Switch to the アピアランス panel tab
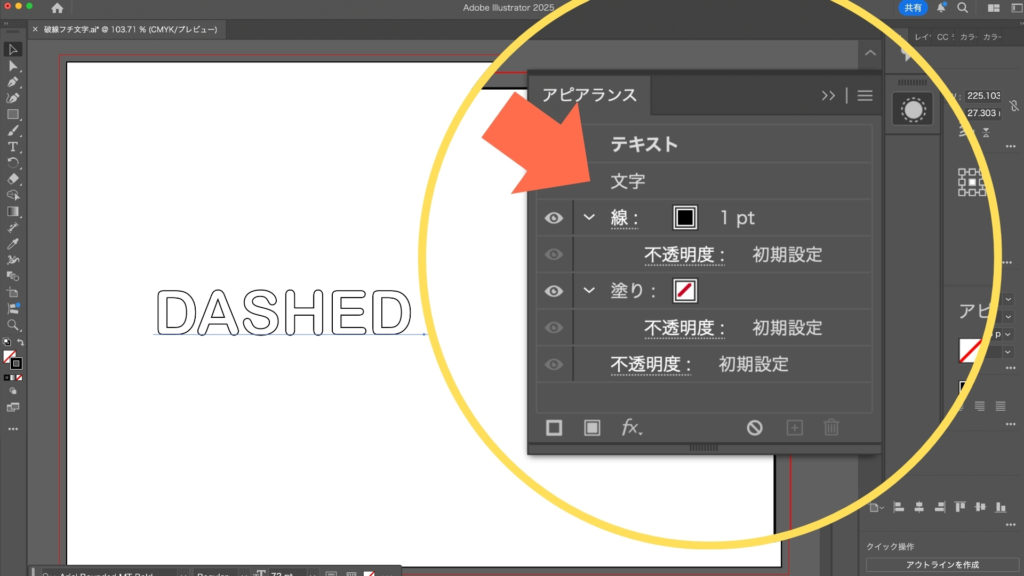Screen dimensions: 1024x576 click(x=589, y=96)
